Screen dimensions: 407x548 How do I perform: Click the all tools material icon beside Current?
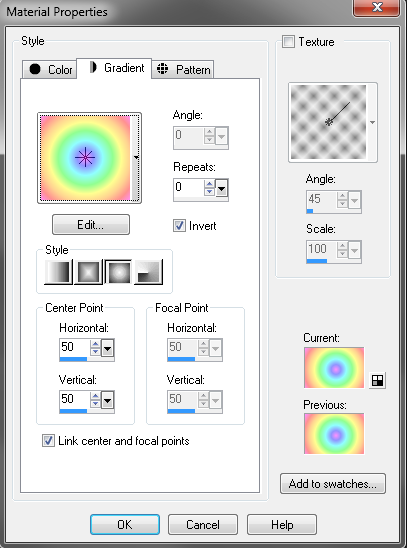[377, 381]
